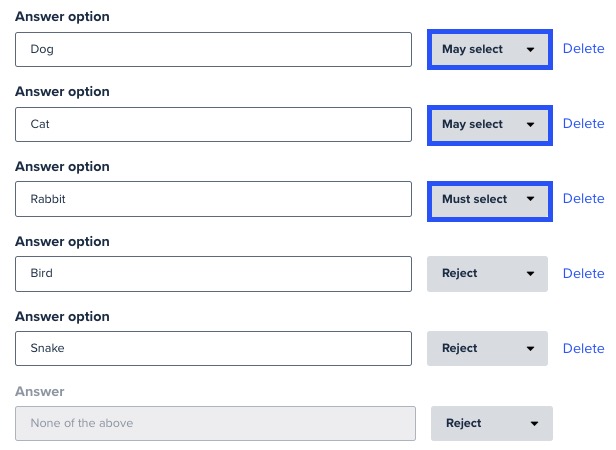Click the caret icon in Bird's Reject dropdown
This screenshot has width=616, height=450.
530,274
